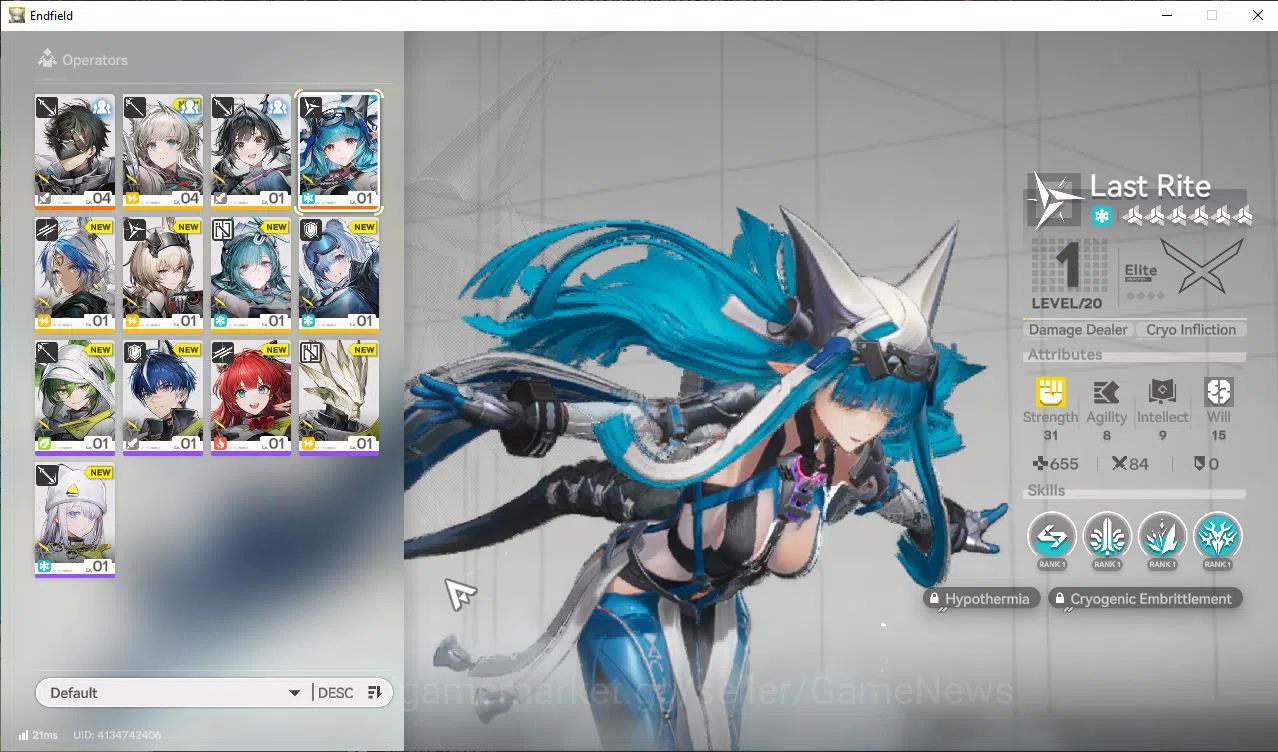Select the blonde horned-helmet NEW operator card
The image size is (1278, 752).
163,275
